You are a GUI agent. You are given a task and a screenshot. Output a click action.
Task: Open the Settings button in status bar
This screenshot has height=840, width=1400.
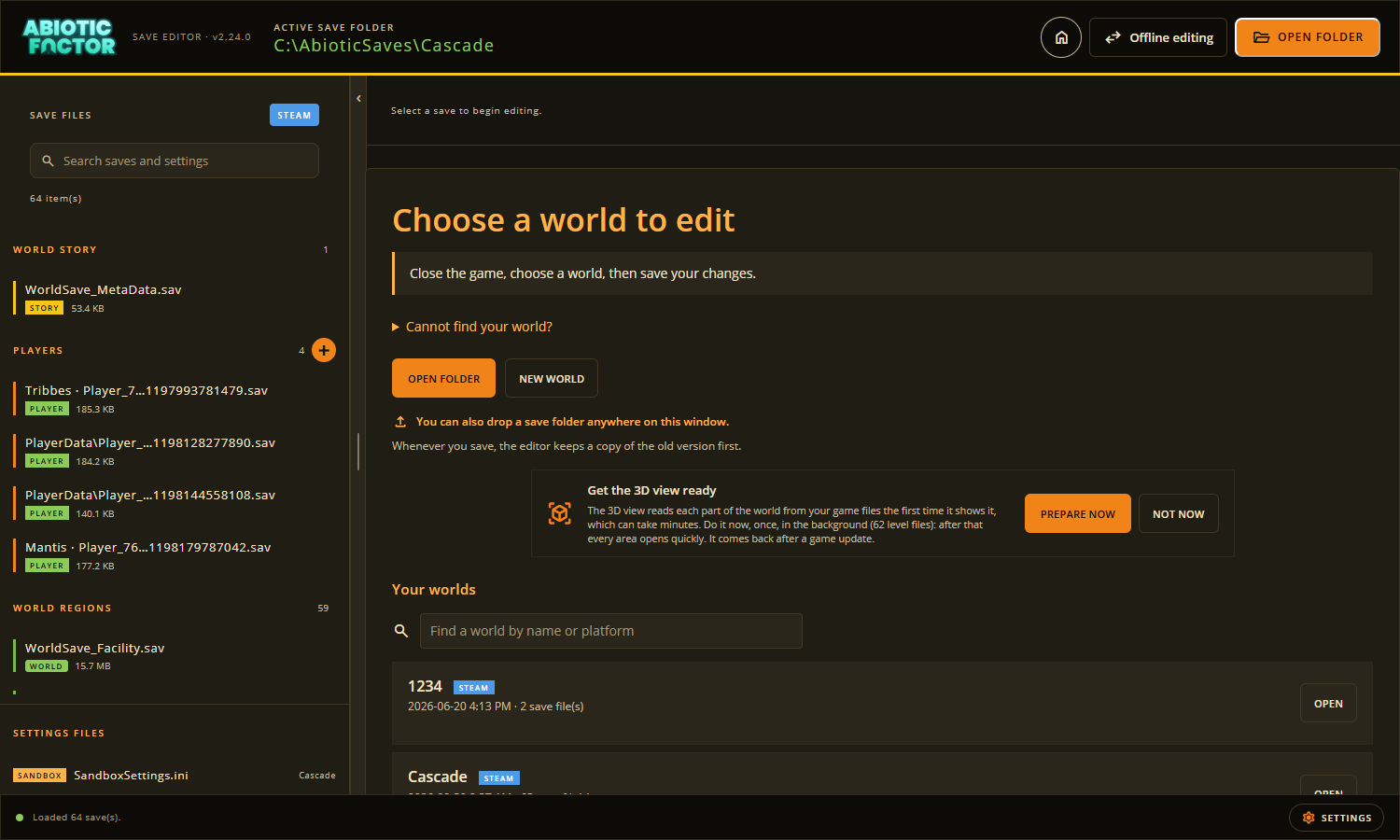1337,818
